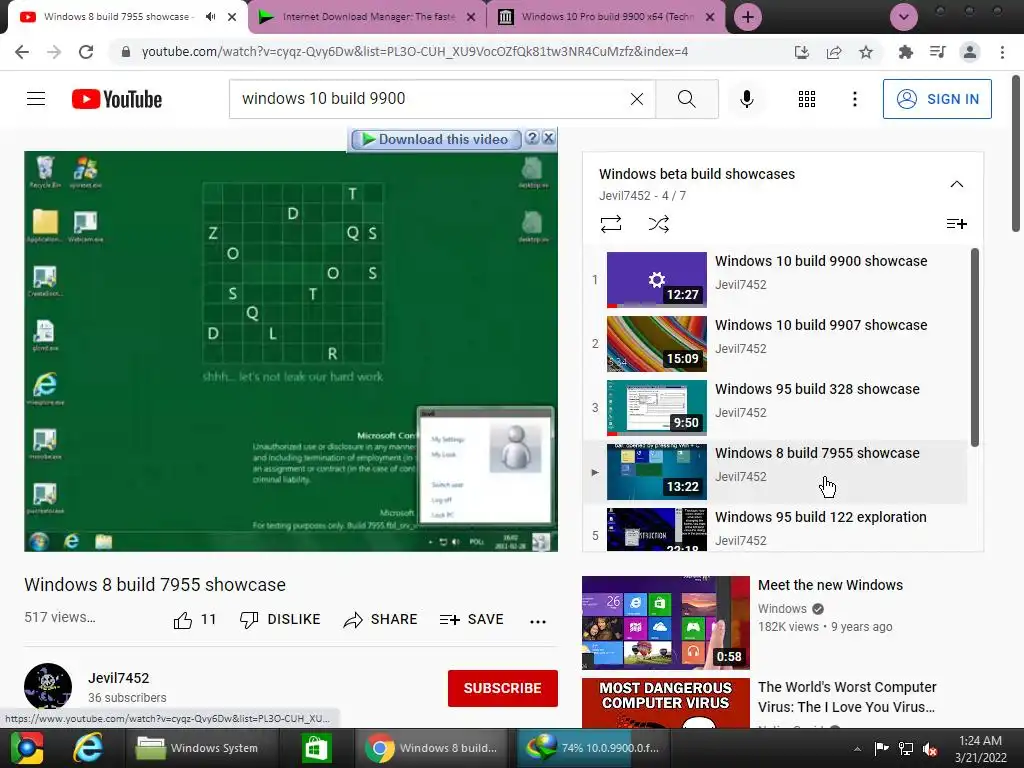
Task: Open IDM download panel help
Action: point(532,138)
